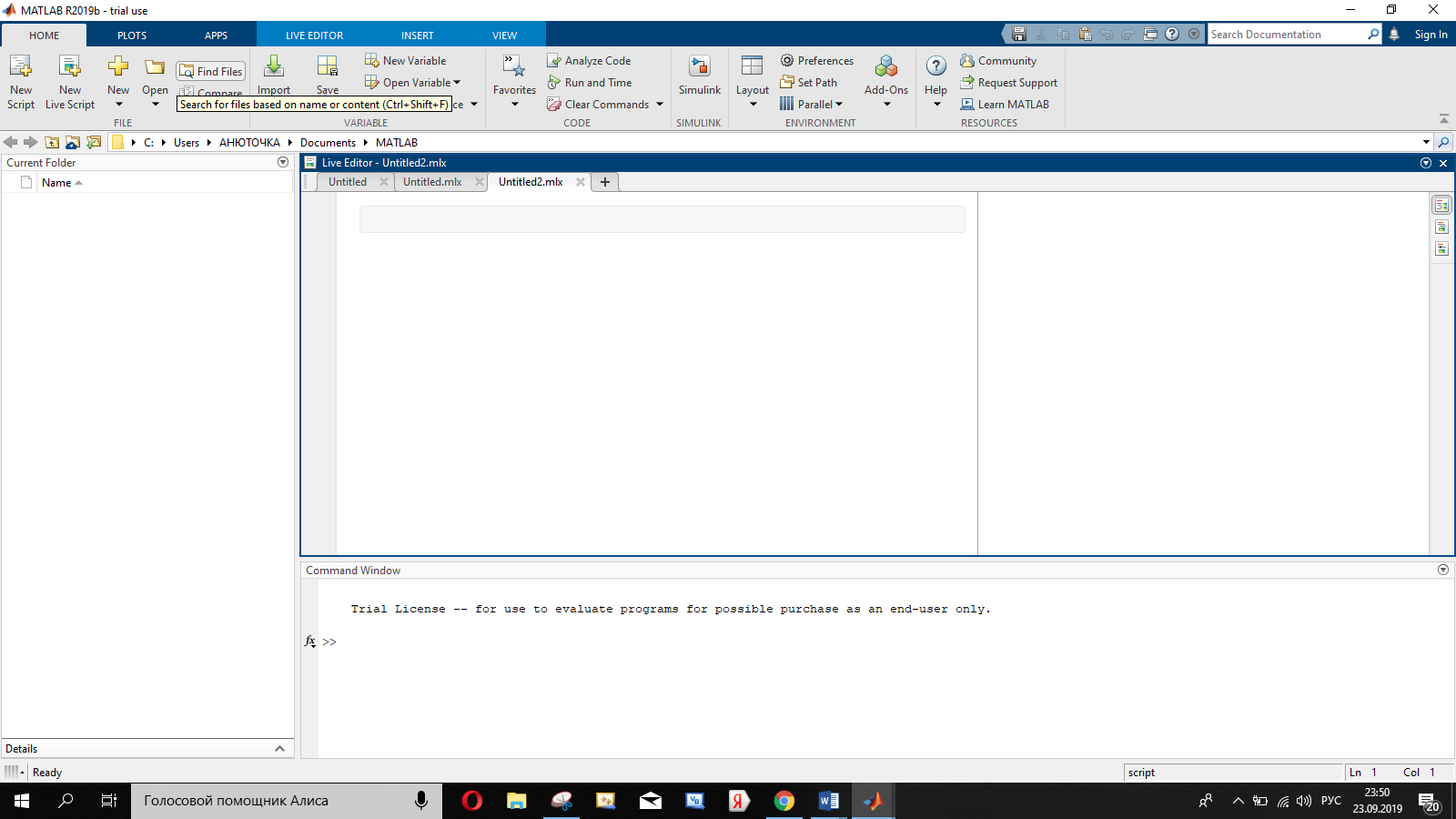Image resolution: width=1456 pixels, height=819 pixels.
Task: Add a new editor tab with plus
Action: (605, 182)
